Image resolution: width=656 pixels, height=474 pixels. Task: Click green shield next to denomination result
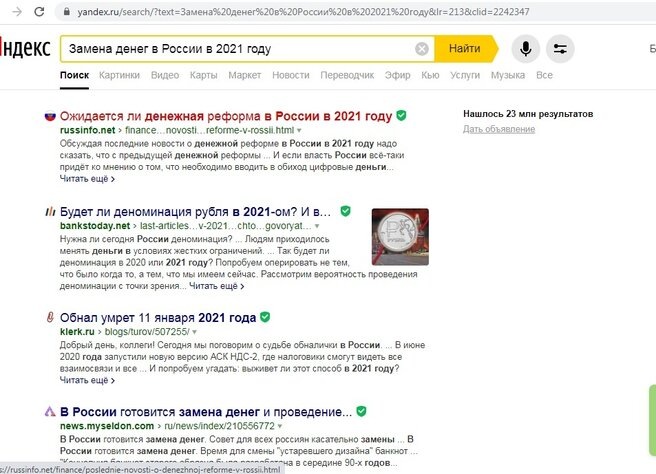pos(345,211)
